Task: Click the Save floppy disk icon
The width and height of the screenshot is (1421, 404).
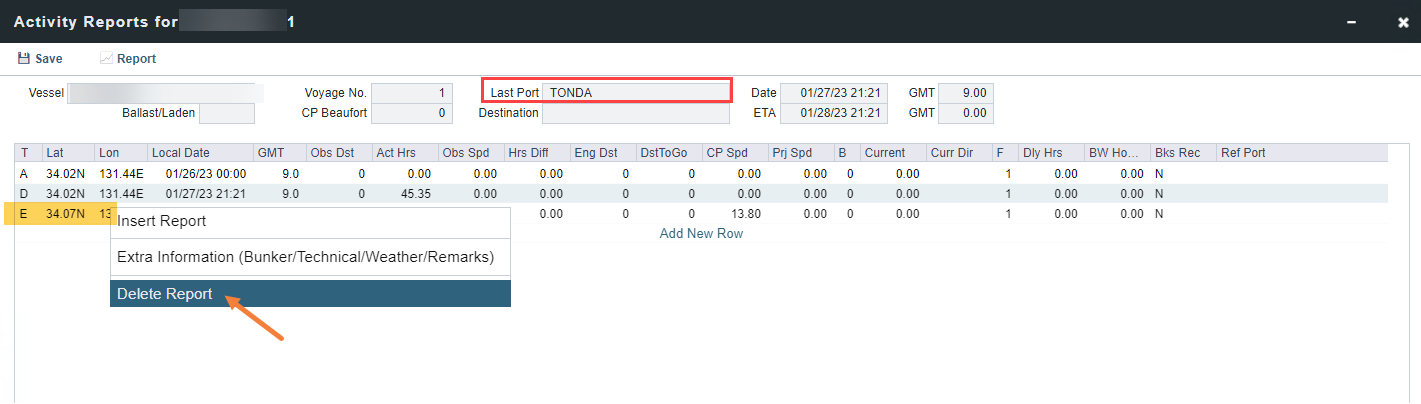Action: [x=23, y=59]
